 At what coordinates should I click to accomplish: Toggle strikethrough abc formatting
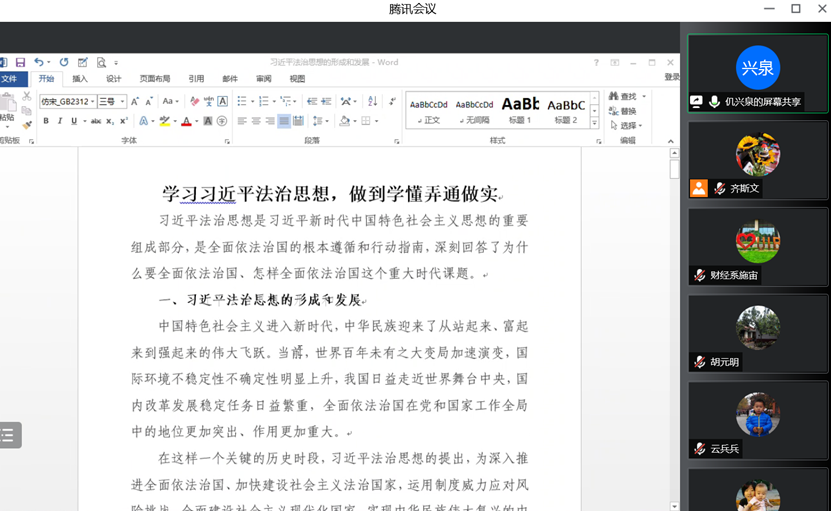96,121
